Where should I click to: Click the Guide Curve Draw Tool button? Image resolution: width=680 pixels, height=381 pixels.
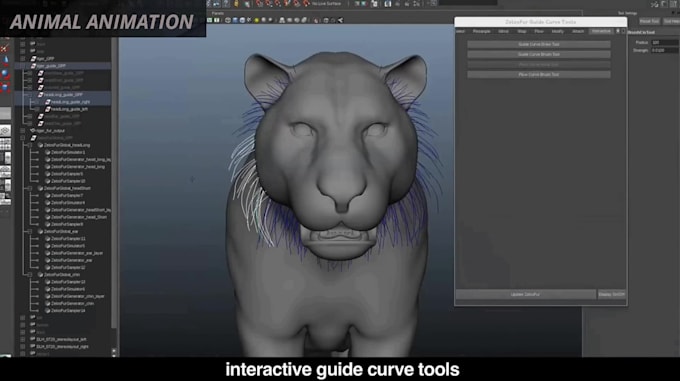(539, 44)
